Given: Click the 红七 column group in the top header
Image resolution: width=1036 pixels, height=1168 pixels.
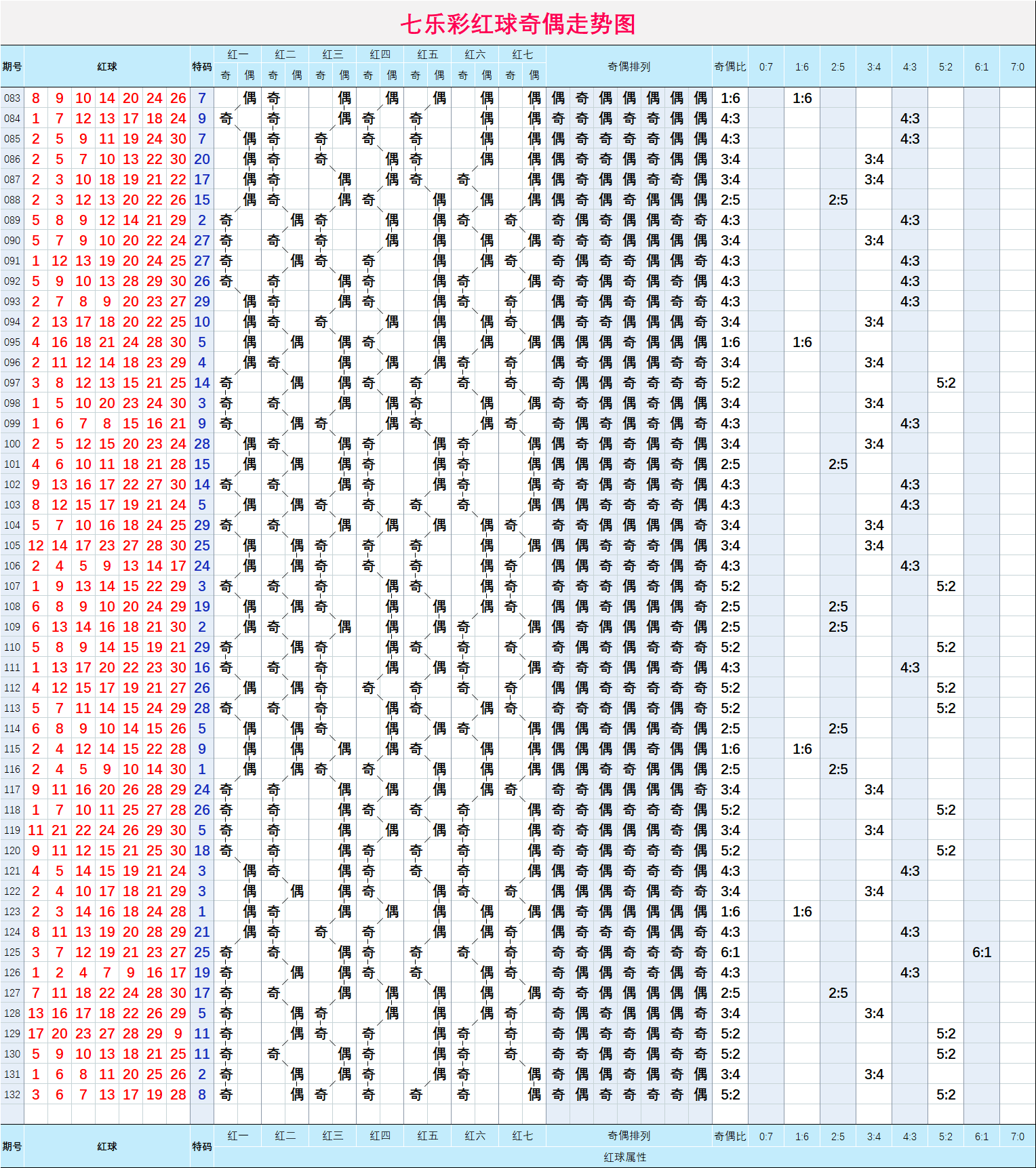Looking at the screenshot, I should pyautogui.click(x=523, y=54).
